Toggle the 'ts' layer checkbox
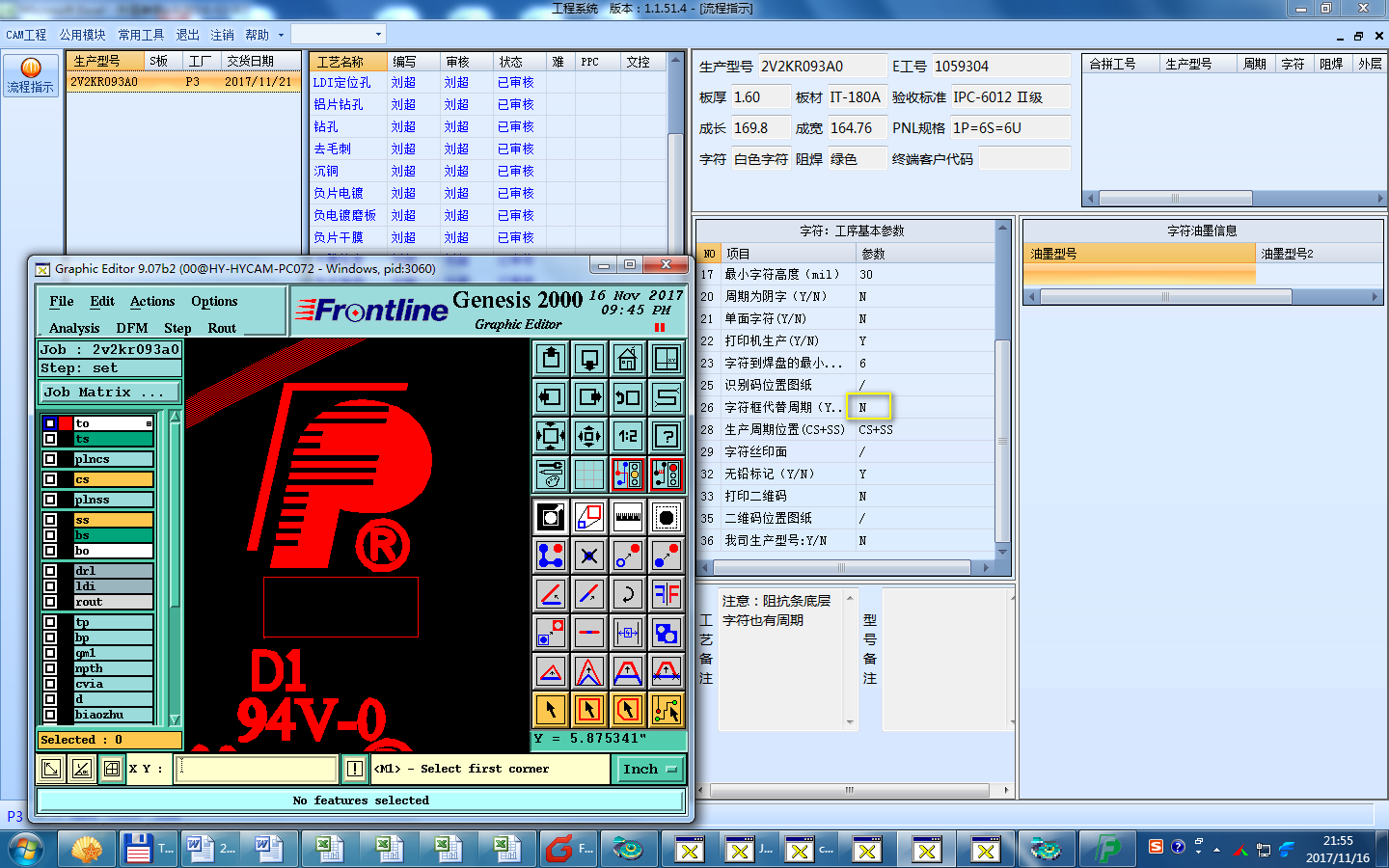The height and width of the screenshot is (868, 1389). coord(50,439)
